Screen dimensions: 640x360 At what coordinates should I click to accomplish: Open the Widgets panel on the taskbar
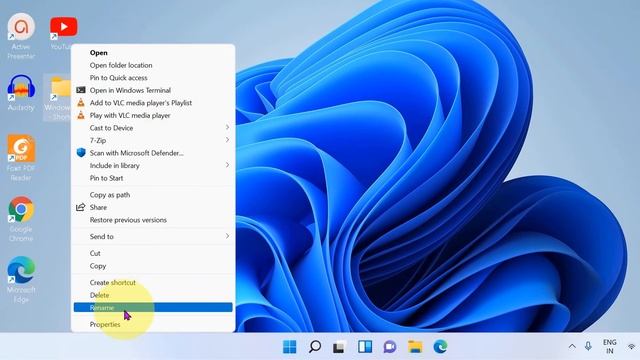pos(365,347)
